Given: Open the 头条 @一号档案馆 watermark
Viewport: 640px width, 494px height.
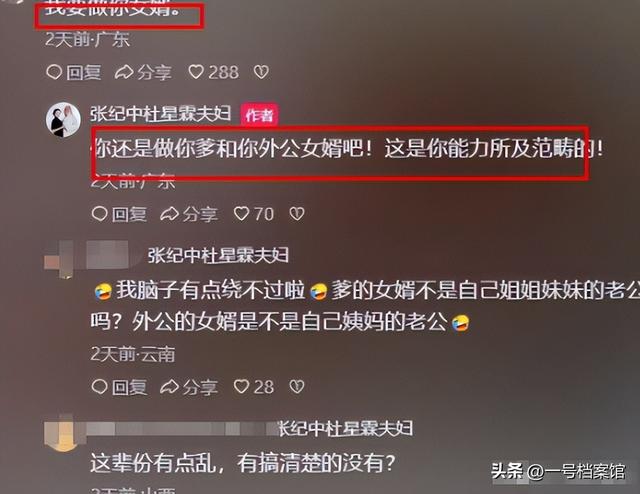Looking at the screenshot, I should pos(558,472).
